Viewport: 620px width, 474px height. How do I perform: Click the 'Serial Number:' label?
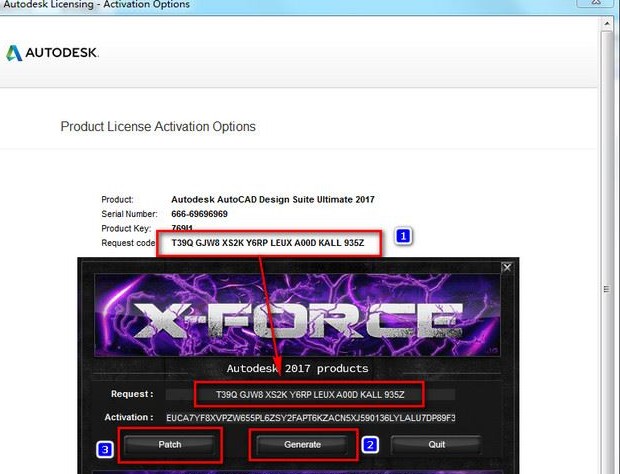point(129,214)
